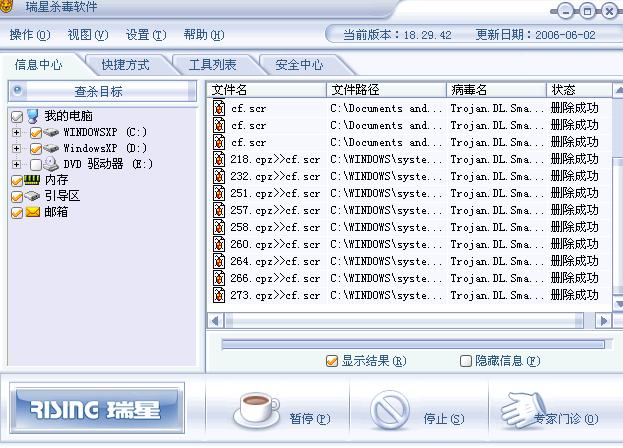Image resolution: width=623 pixels, height=448 pixels.
Task: Click virus file icon of 251.cpz>>cf.scr
Action: click(219, 193)
